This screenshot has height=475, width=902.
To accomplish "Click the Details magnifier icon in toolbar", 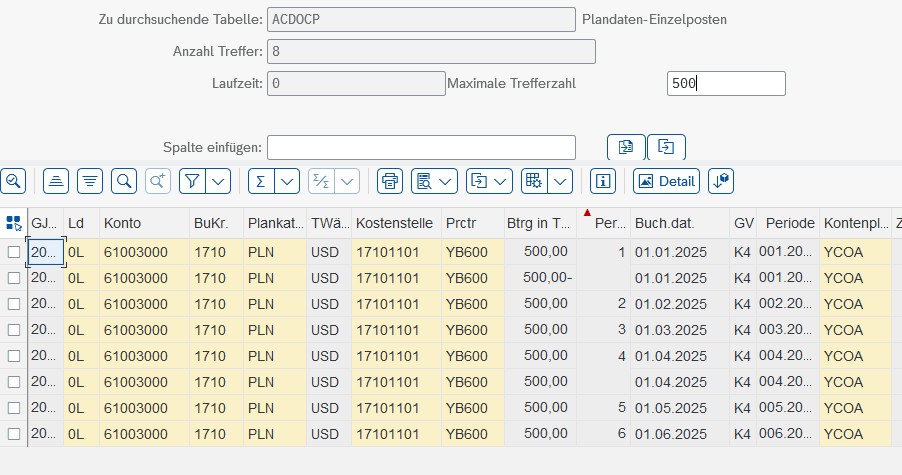I will pos(14,181).
